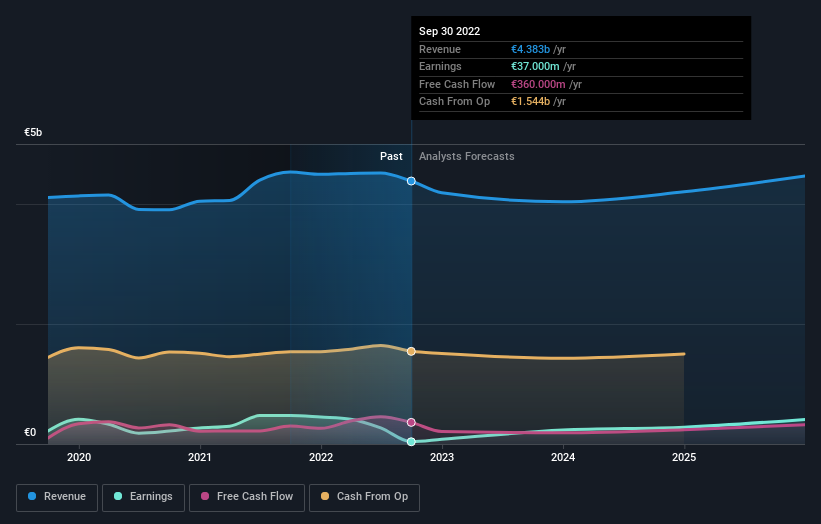Toggle the Cash From Op legend series
Viewport: 821px width, 524px height.
tap(364, 497)
